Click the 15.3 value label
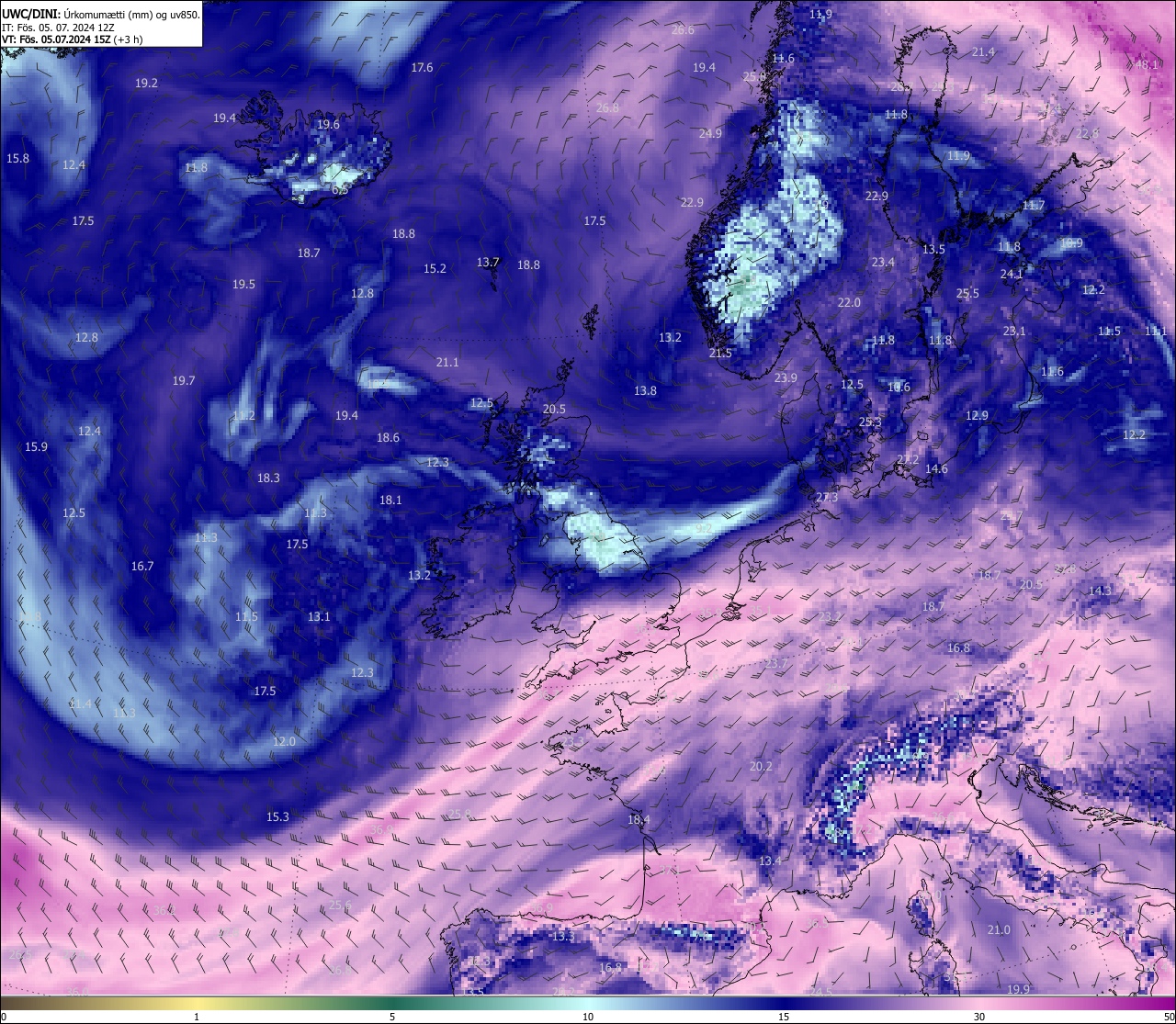1176x1024 pixels. (277, 816)
